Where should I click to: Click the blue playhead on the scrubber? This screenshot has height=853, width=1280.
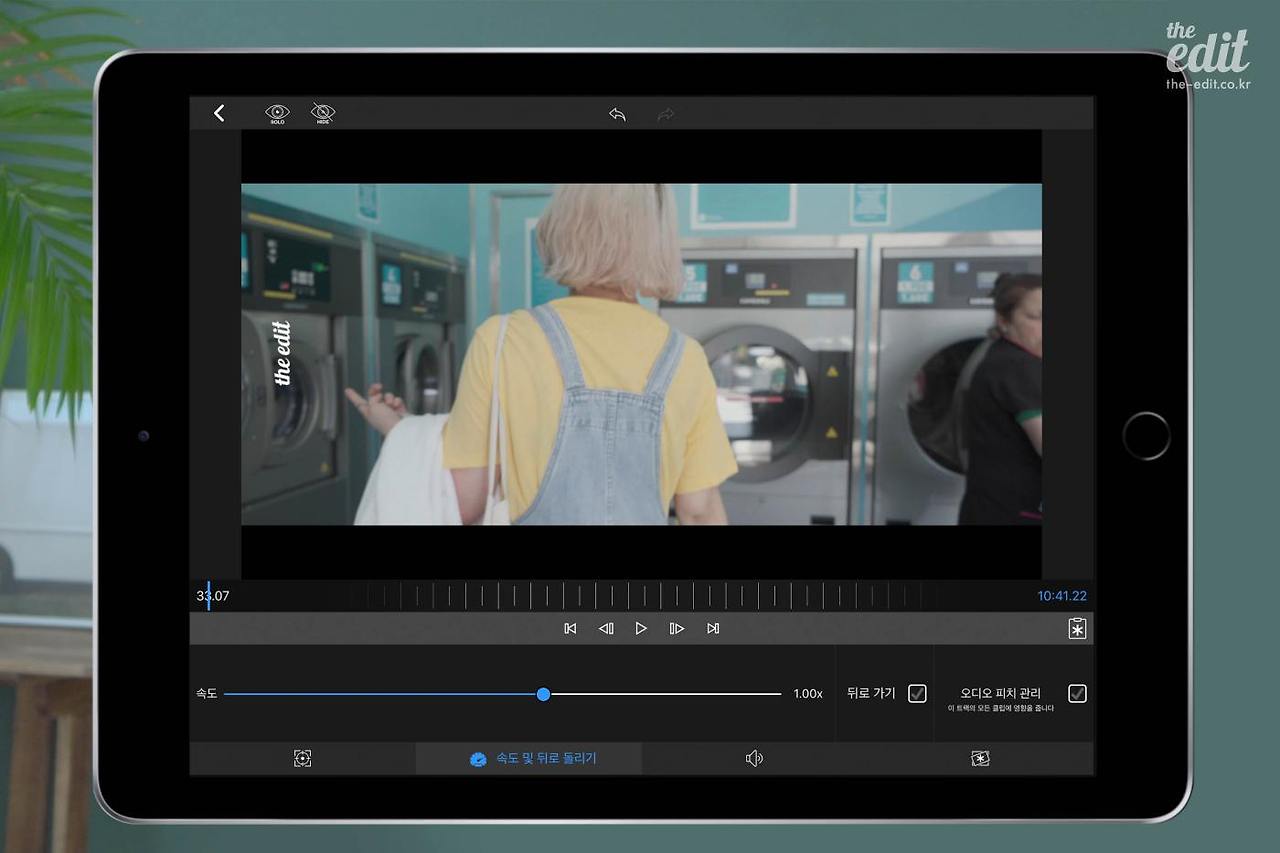[x=208, y=596]
